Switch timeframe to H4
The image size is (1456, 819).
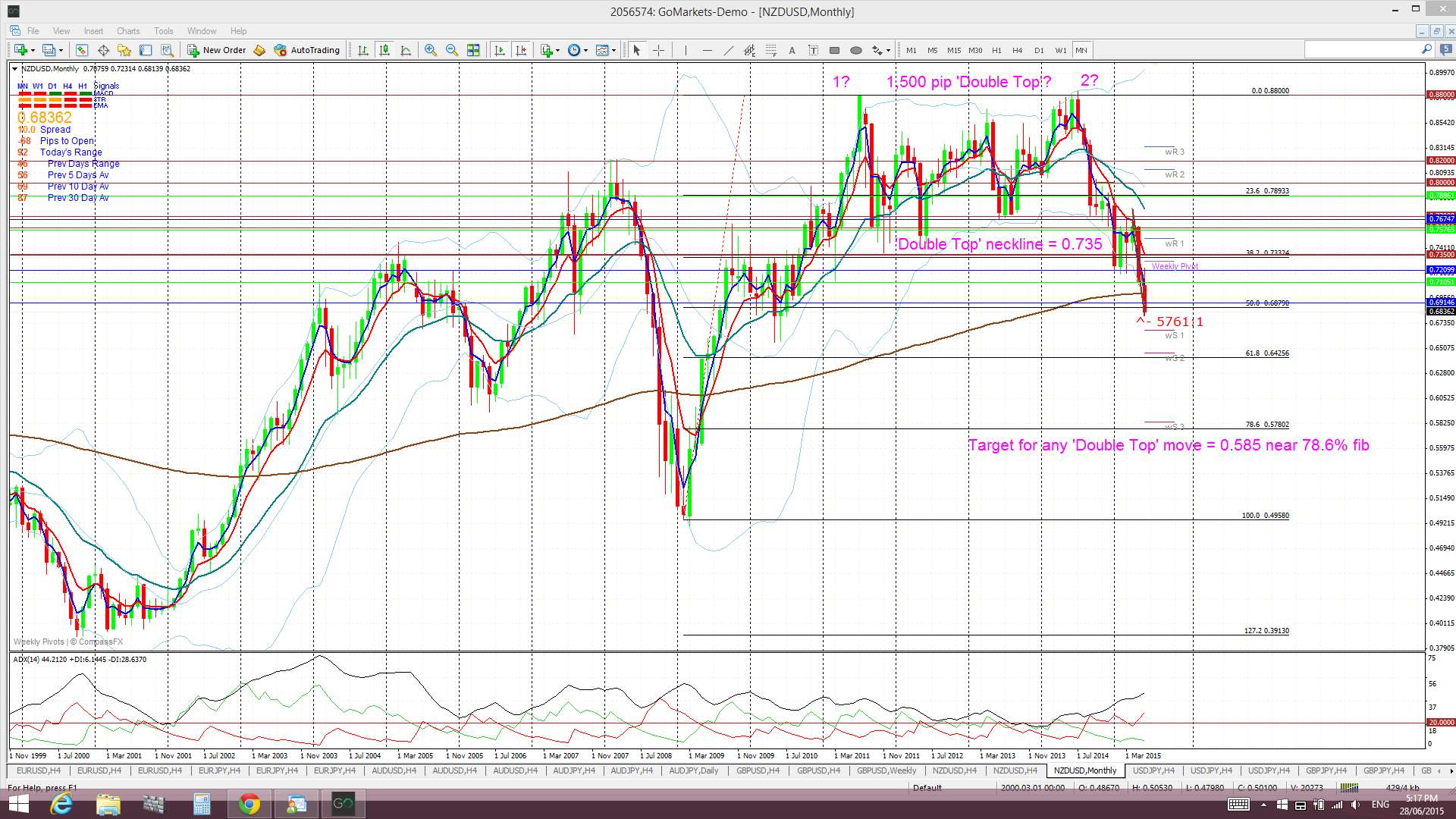[1017, 50]
